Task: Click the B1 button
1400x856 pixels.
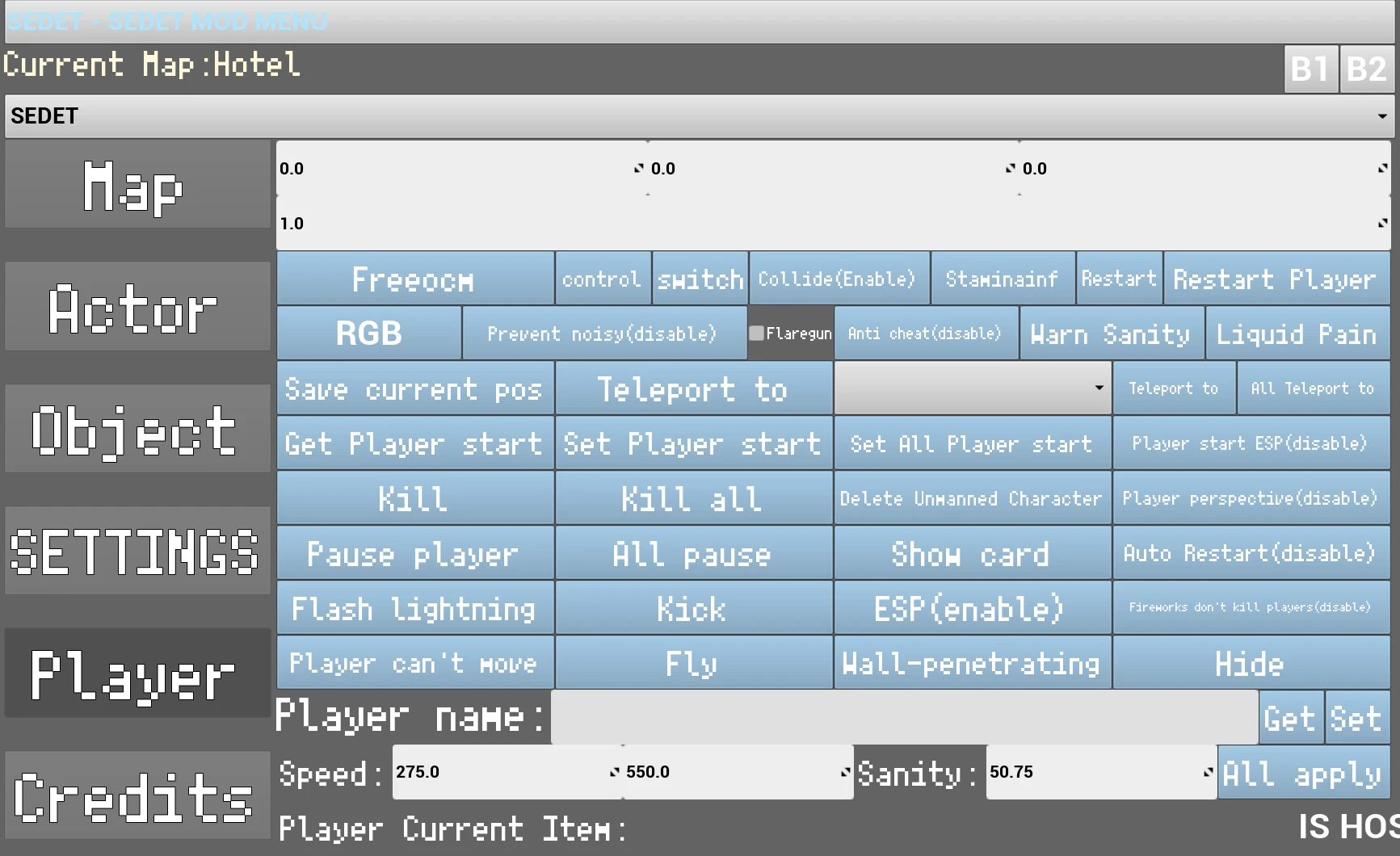Action: click(1311, 69)
